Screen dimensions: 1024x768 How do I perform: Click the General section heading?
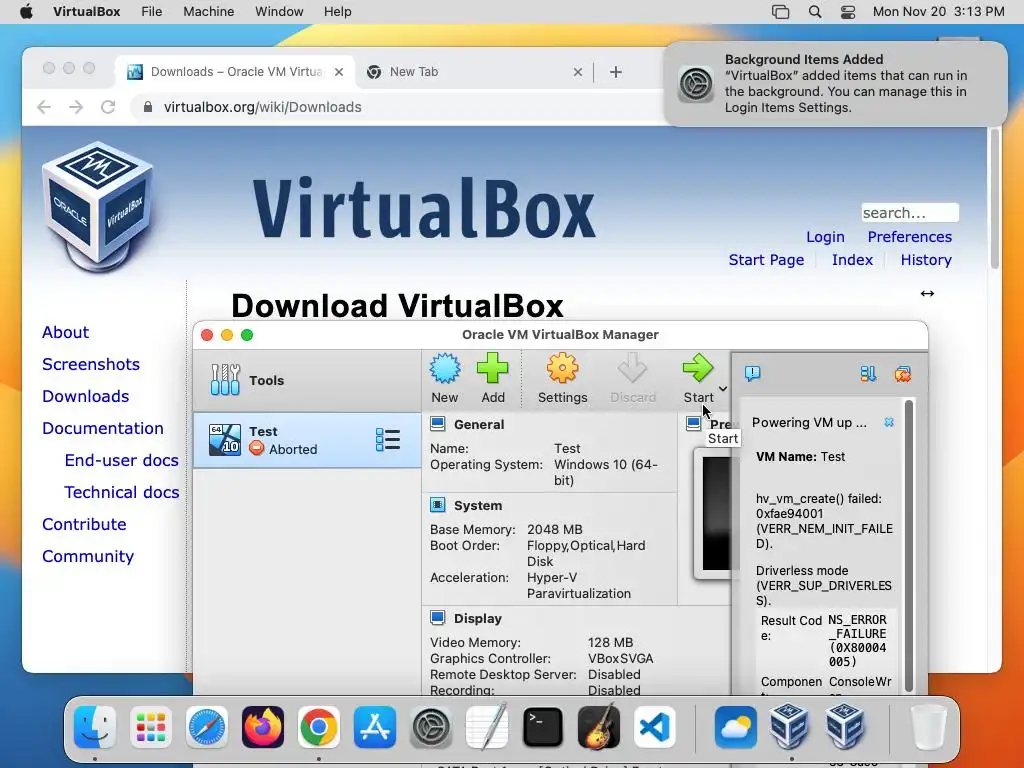click(479, 424)
